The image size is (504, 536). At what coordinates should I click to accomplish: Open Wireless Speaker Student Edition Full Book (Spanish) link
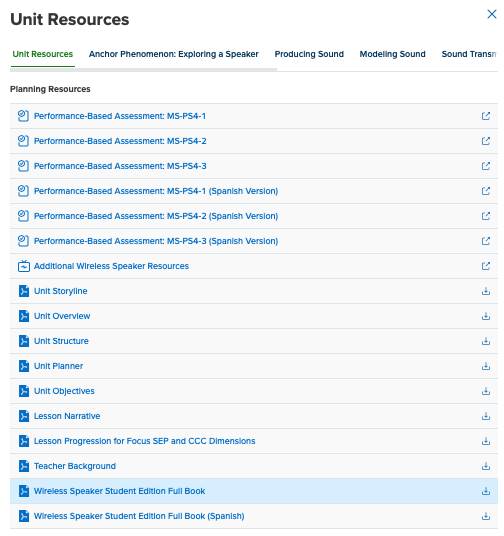[x=139, y=516]
